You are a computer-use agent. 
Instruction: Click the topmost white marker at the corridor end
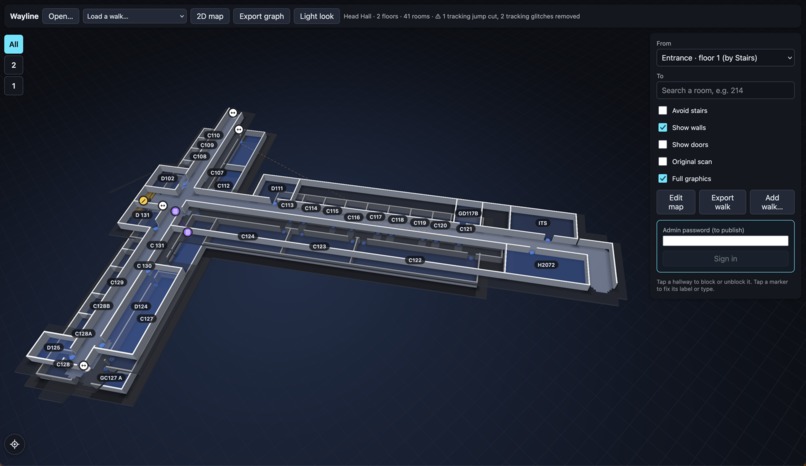click(x=233, y=113)
